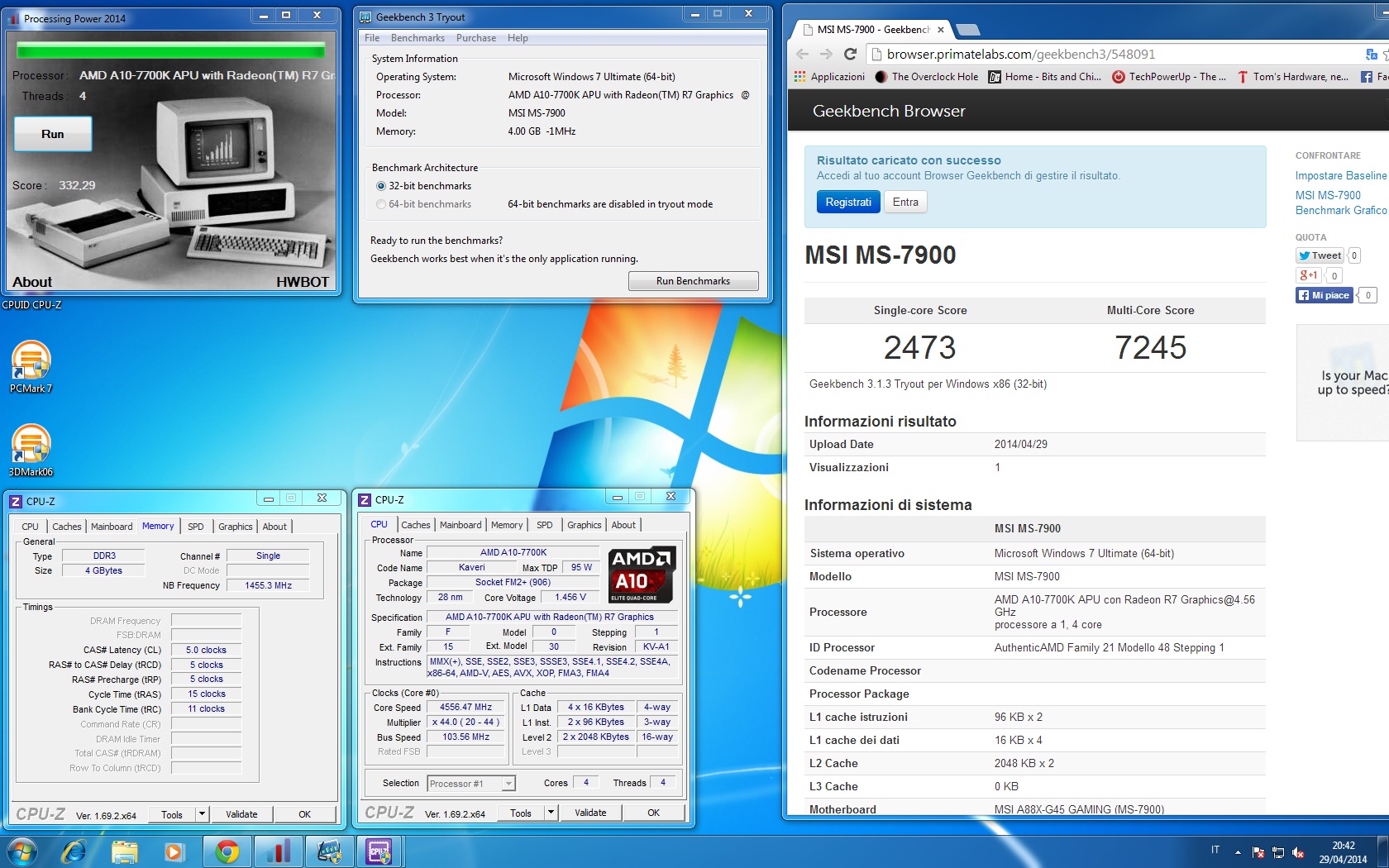Image resolution: width=1389 pixels, height=868 pixels.
Task: Click the network tray icon
Action: point(1278,852)
